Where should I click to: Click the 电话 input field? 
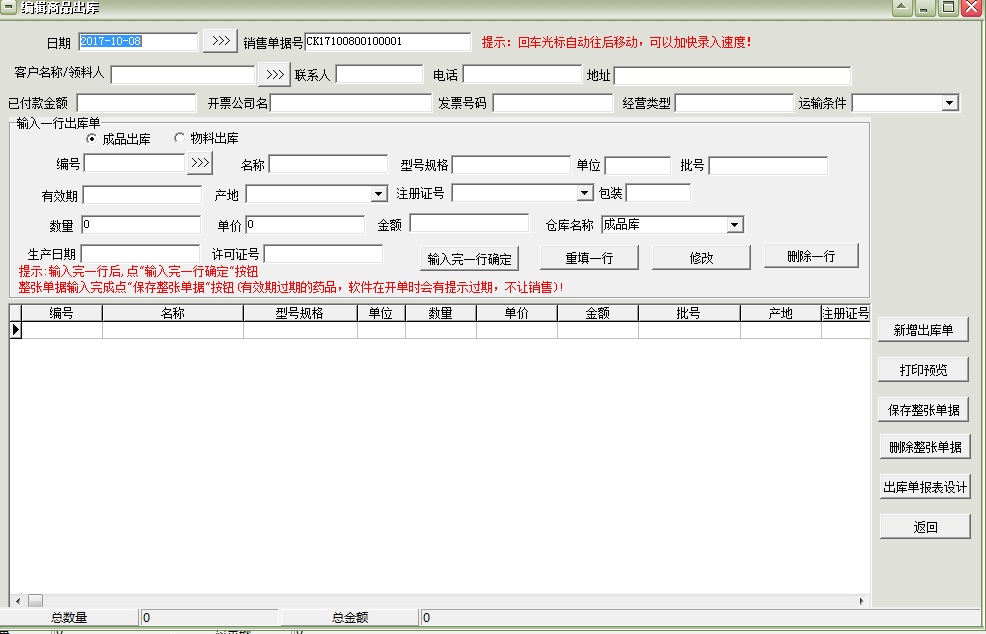tap(522, 74)
